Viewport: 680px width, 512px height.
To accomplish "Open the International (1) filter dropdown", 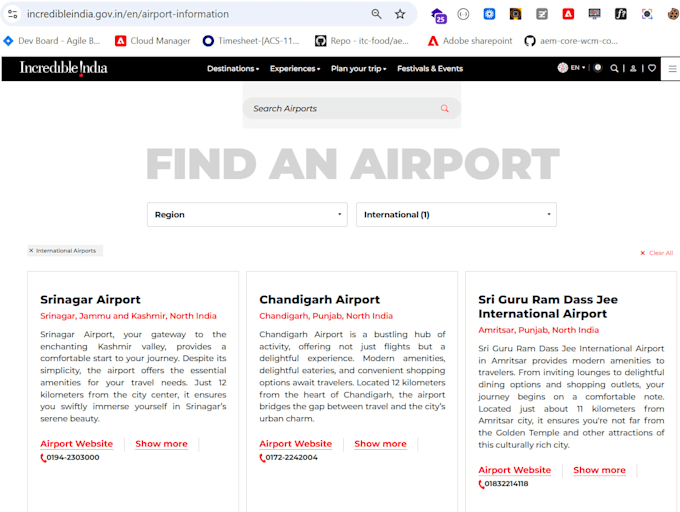I will (456, 215).
